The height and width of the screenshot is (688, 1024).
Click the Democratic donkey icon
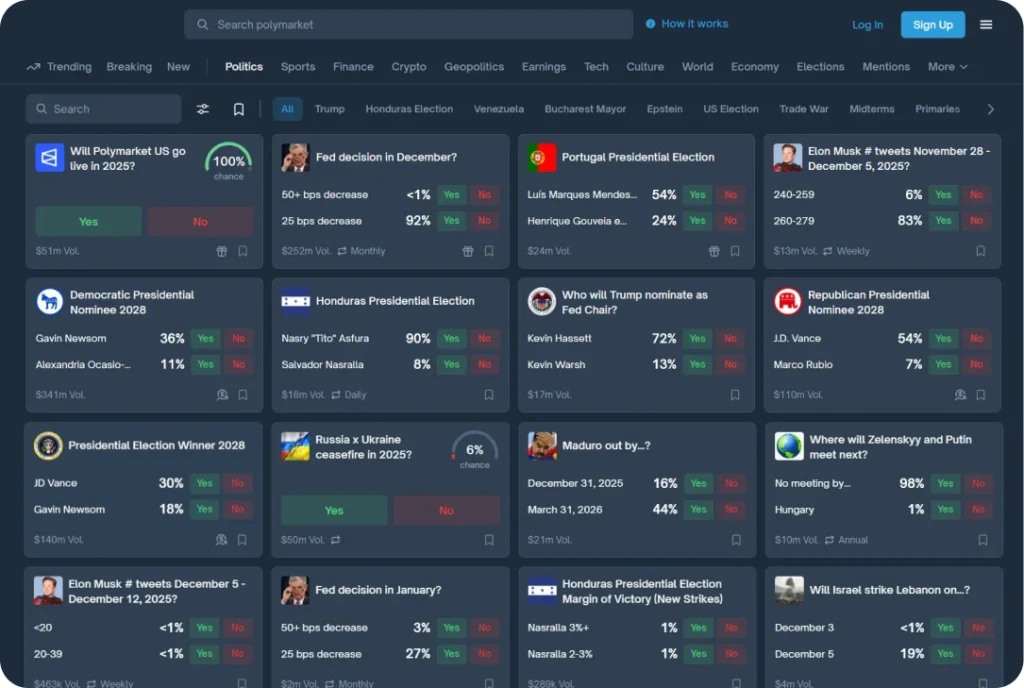click(x=50, y=302)
